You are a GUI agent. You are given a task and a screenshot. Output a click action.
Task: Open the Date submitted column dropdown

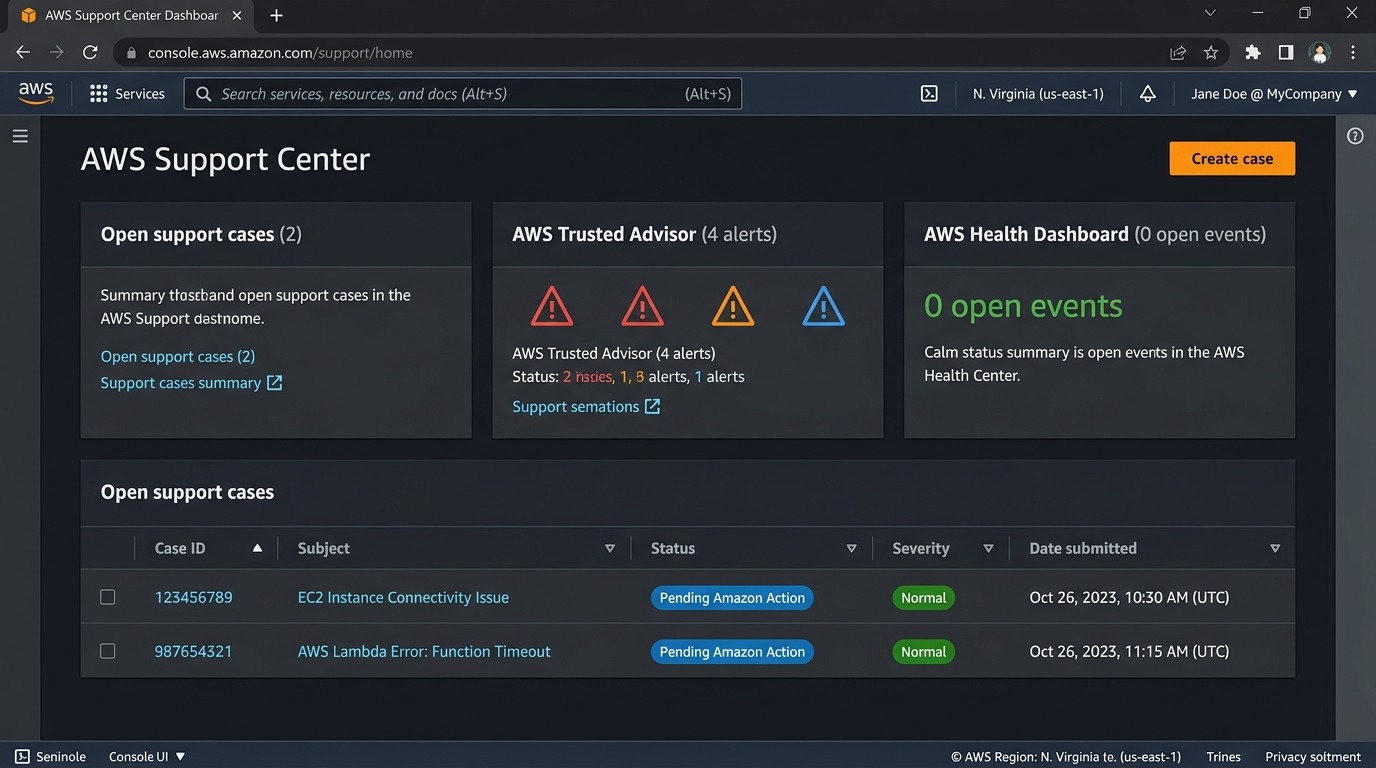tap(1275, 548)
